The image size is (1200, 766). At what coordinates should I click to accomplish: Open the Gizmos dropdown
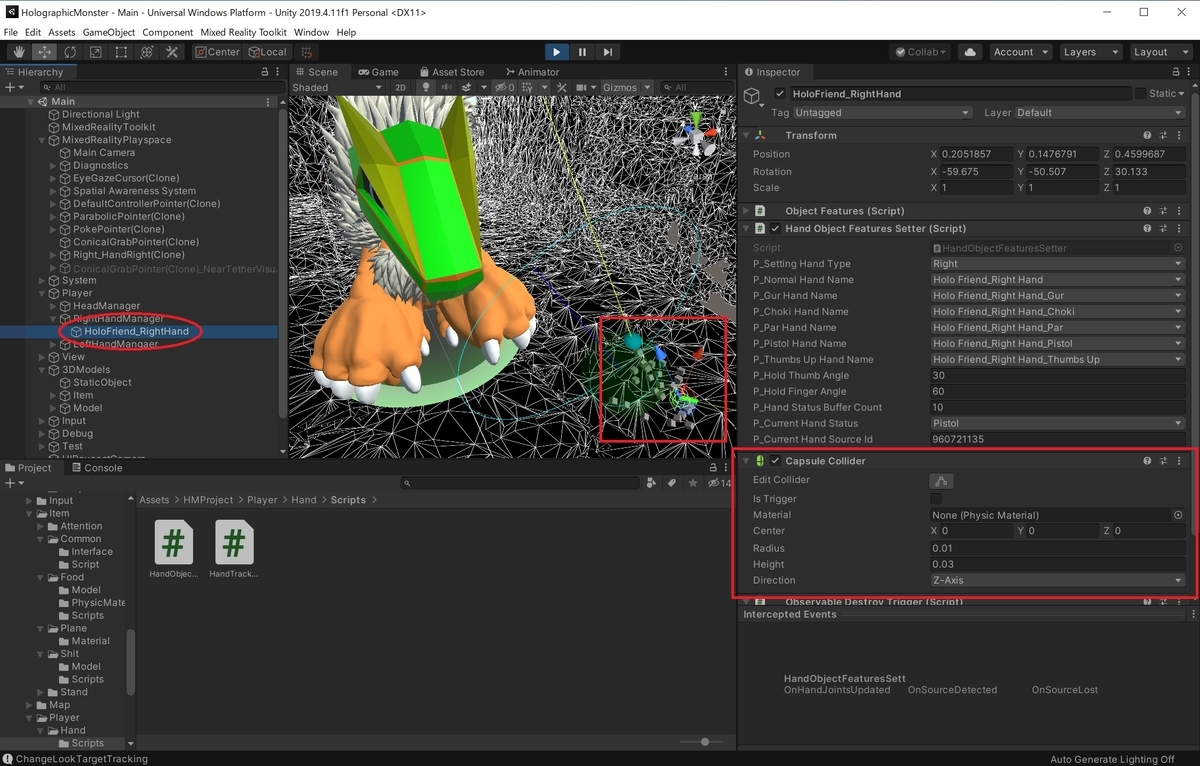[x=626, y=88]
